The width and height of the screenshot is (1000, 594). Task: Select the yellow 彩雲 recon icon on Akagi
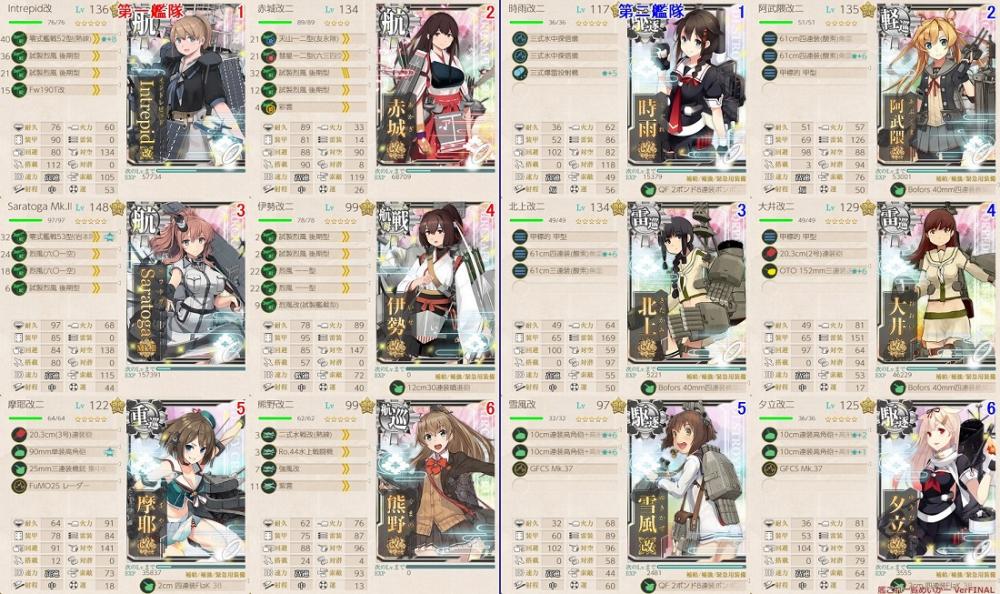[x=268, y=107]
